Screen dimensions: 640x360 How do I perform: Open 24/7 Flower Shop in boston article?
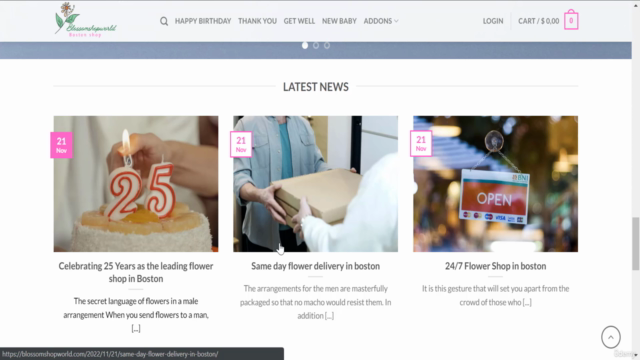(x=496, y=266)
